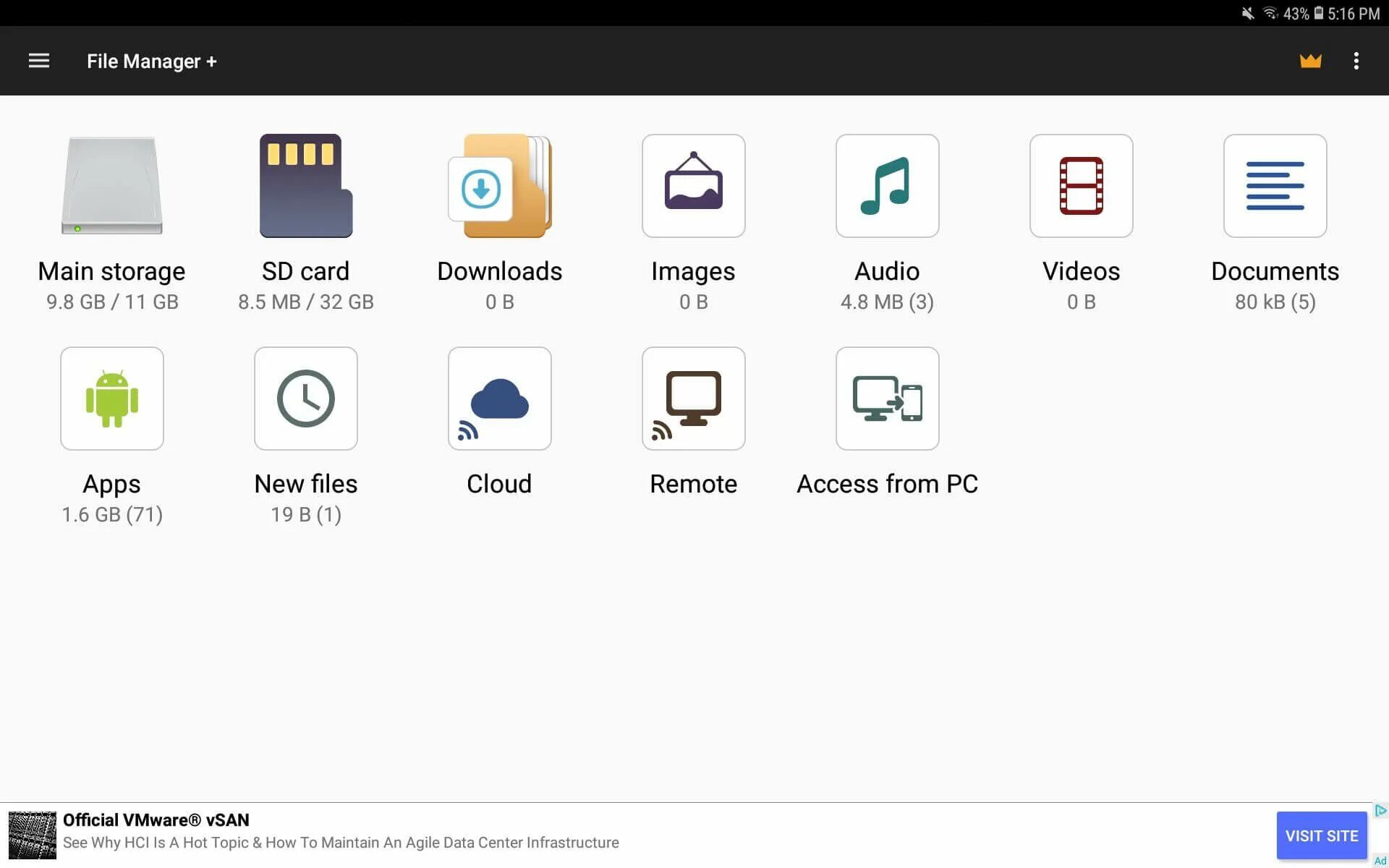The height and width of the screenshot is (868, 1389).
Task: Click the VMware vSAN ad headline
Action: (156, 820)
